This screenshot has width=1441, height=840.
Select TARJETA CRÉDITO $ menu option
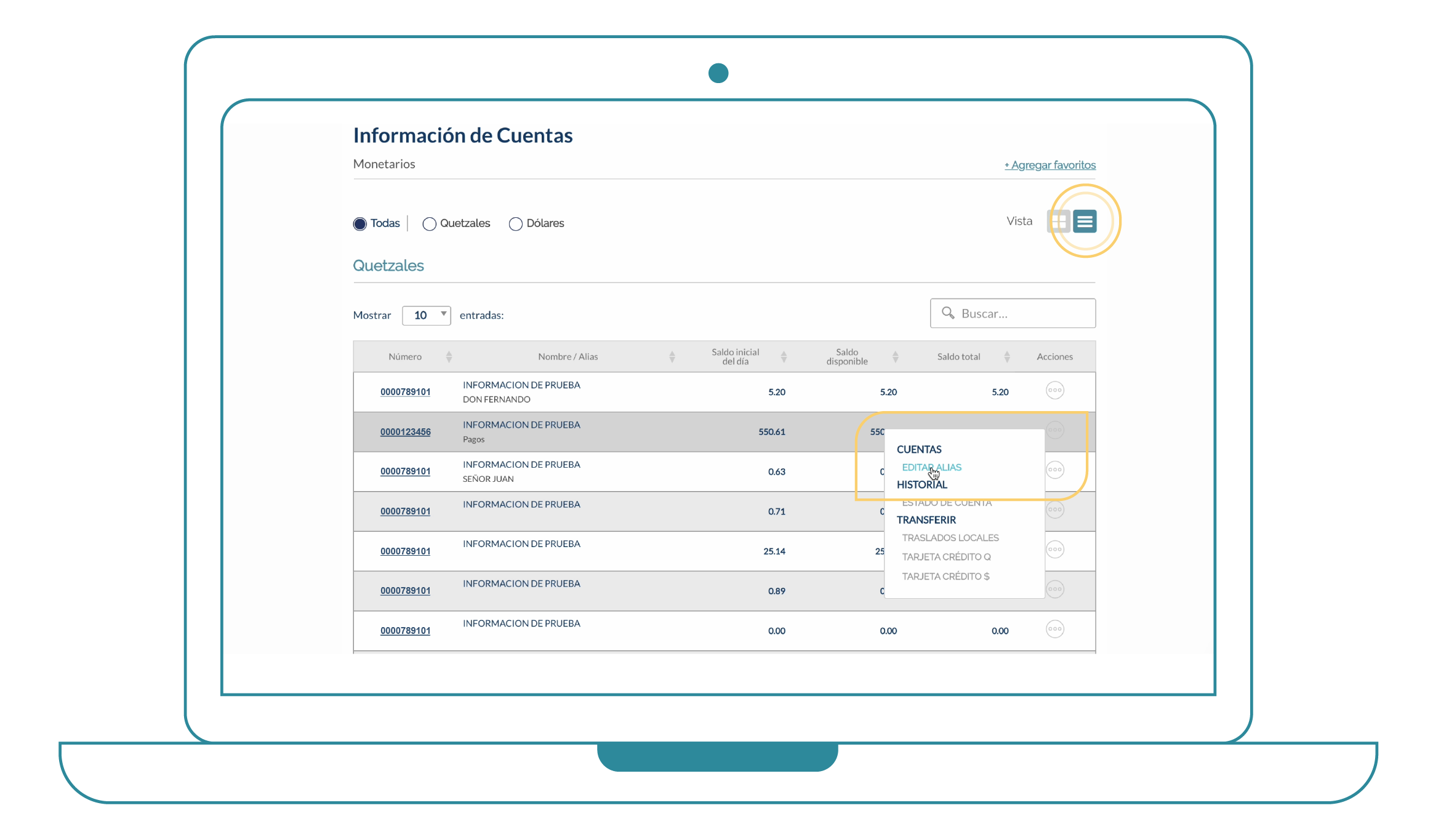(945, 577)
